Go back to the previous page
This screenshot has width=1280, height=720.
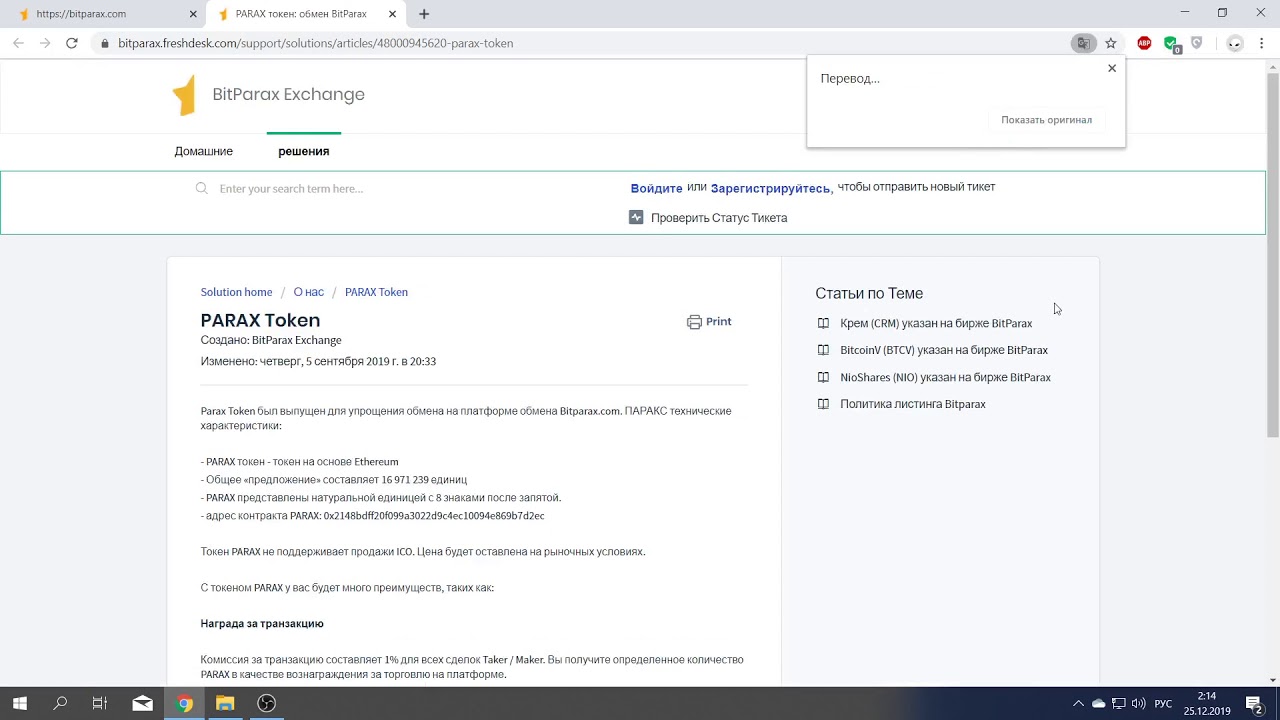[x=18, y=43]
